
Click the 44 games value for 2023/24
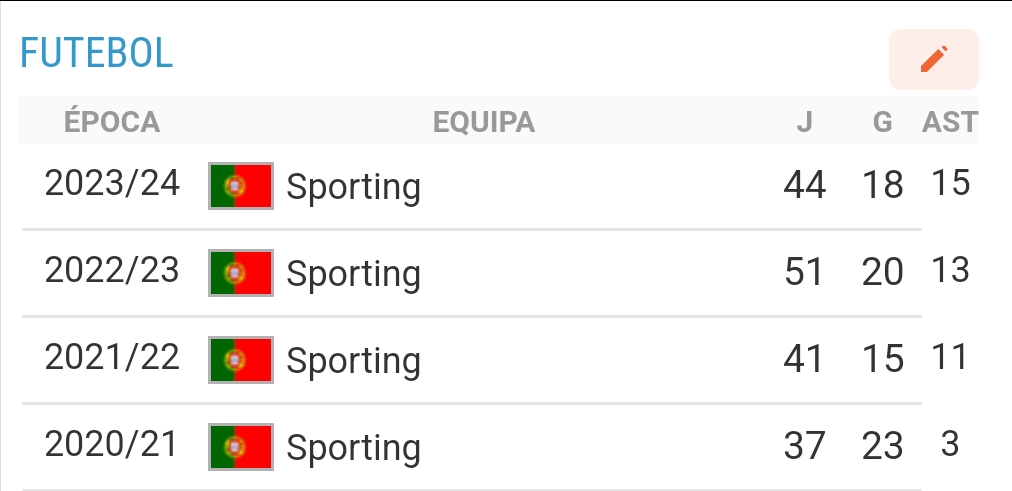click(805, 185)
